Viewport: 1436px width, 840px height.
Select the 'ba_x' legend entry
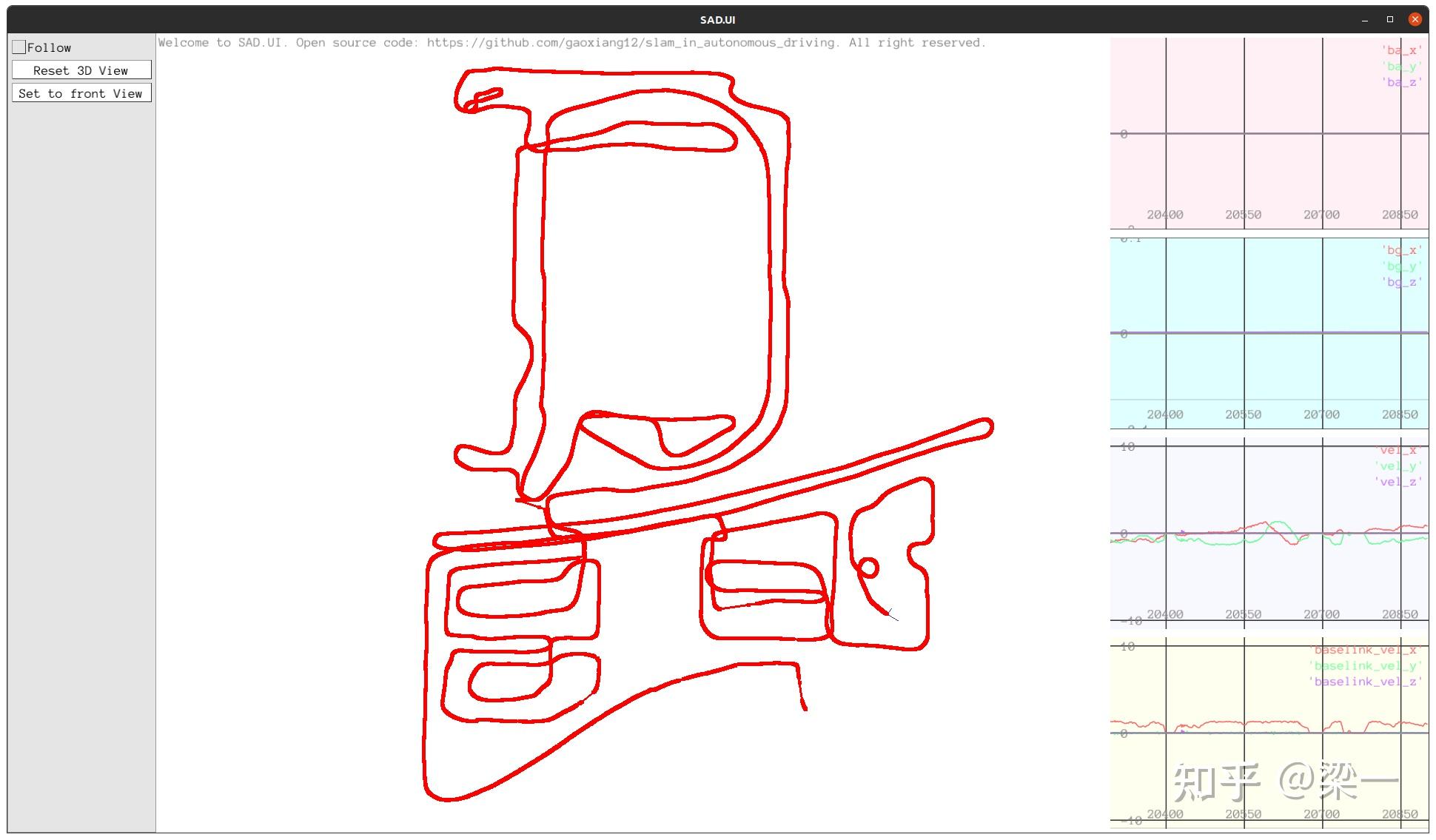pos(1401,50)
